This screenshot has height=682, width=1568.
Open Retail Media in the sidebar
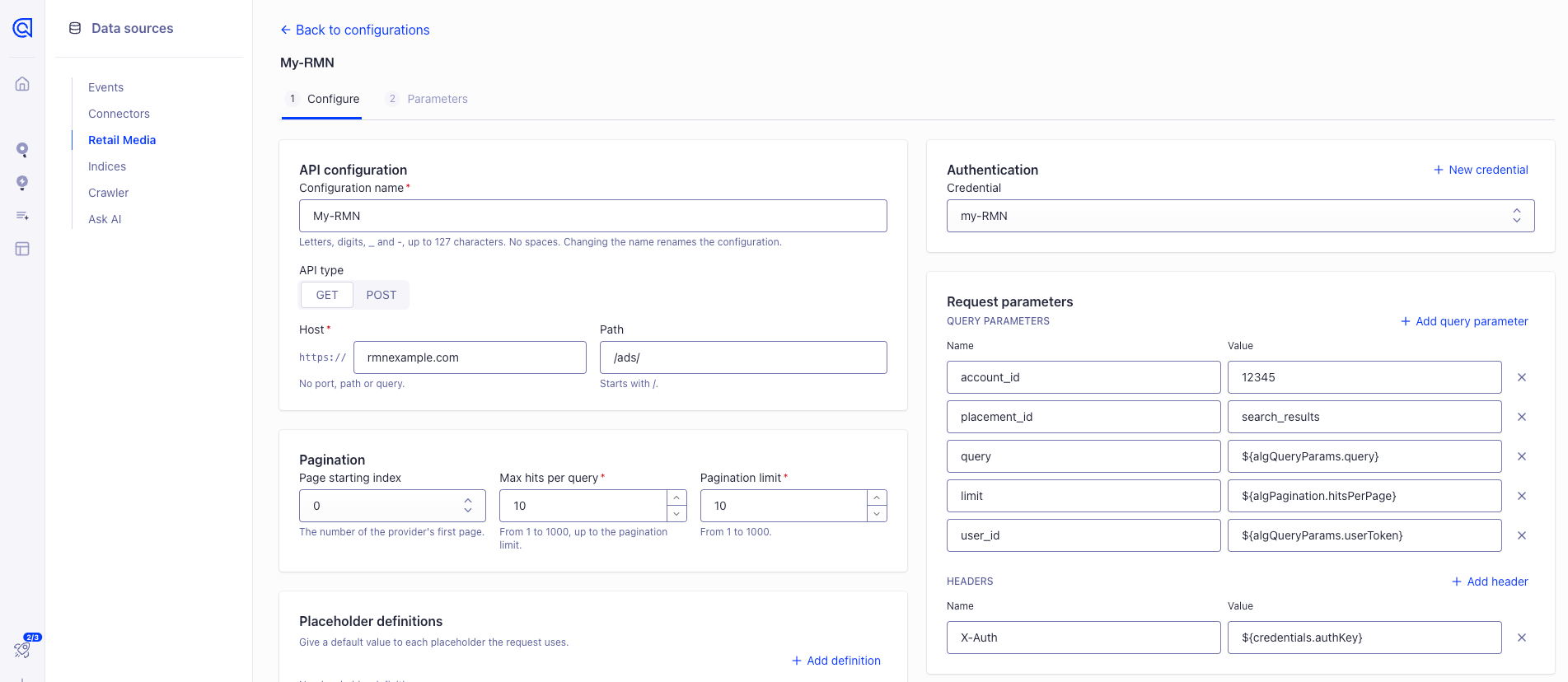tap(122, 140)
